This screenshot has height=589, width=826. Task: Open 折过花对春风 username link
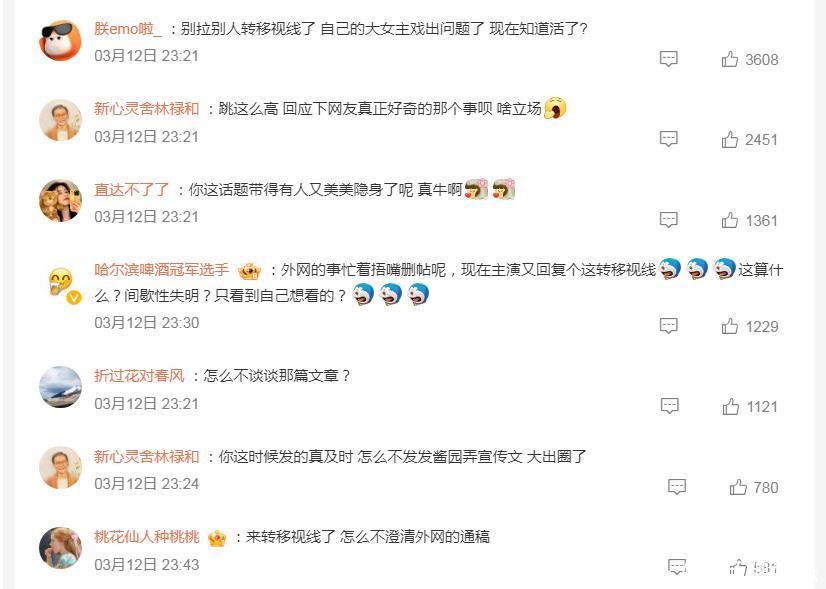coord(140,376)
